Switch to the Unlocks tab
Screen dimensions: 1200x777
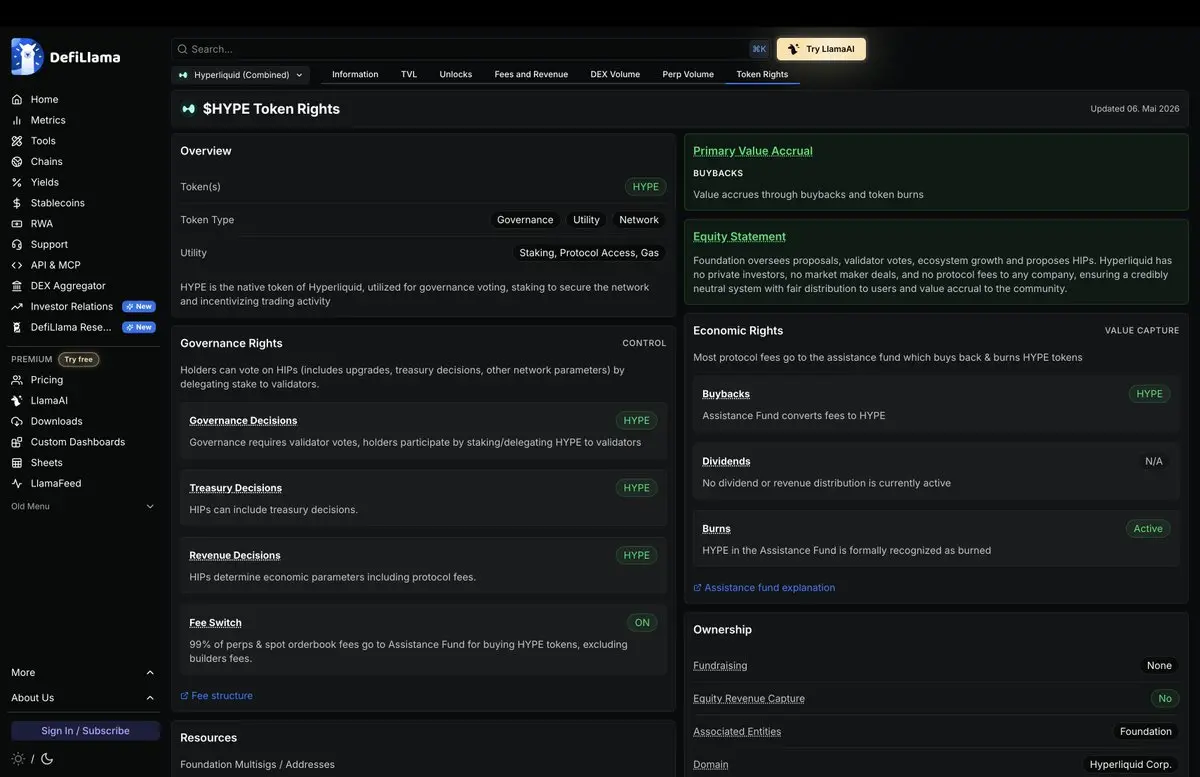[456, 75]
